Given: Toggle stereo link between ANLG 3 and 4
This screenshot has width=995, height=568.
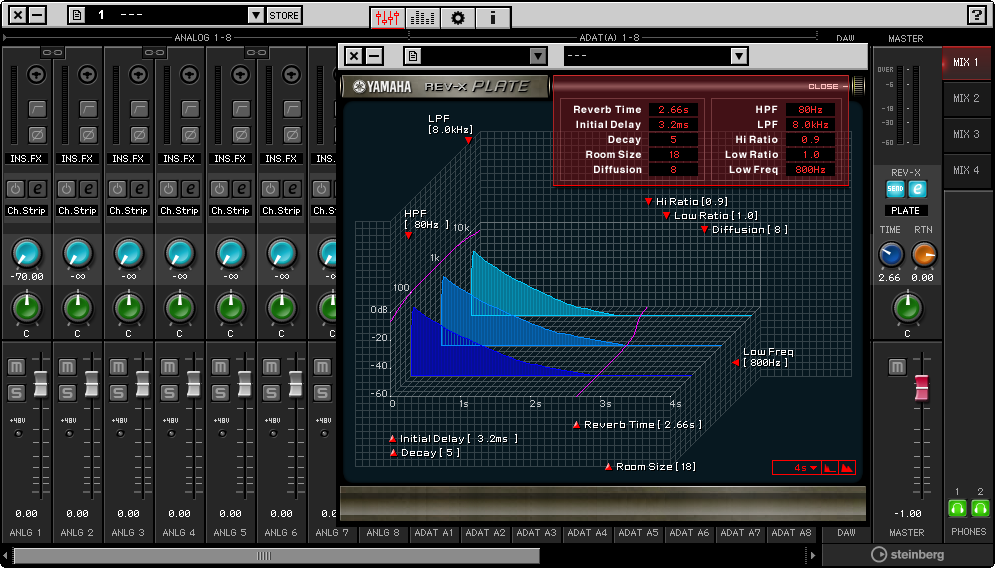Looking at the screenshot, I should (x=154, y=53).
